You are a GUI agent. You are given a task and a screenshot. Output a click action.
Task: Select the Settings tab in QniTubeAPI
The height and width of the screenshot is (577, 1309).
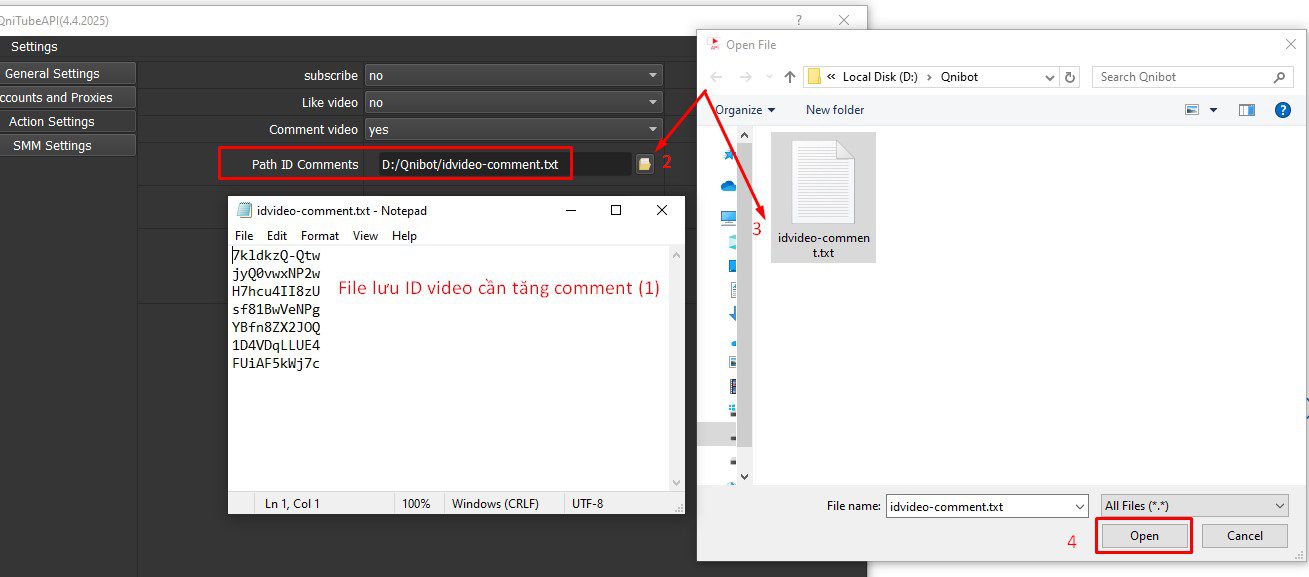coord(34,47)
